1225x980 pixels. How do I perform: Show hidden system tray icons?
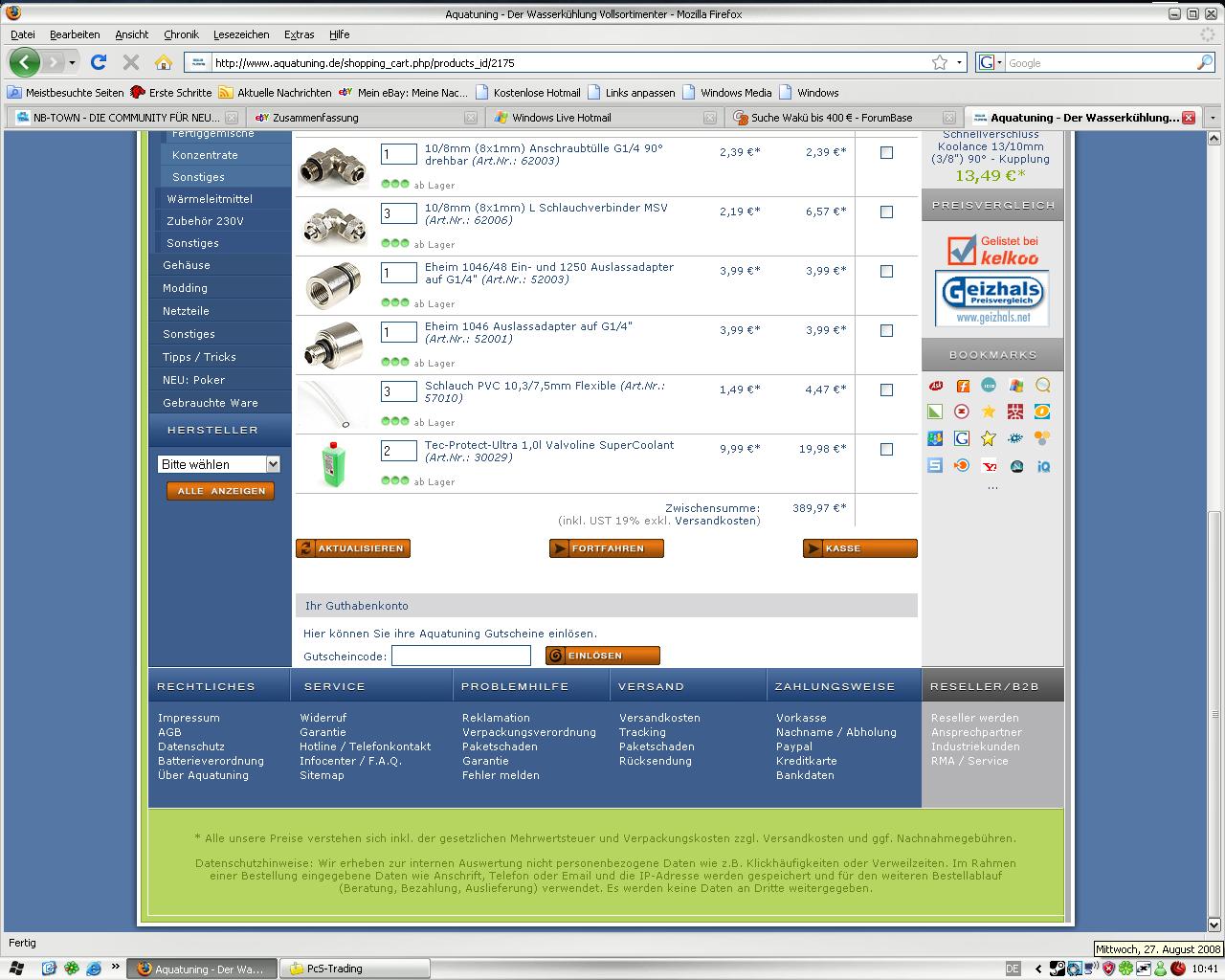click(1038, 969)
